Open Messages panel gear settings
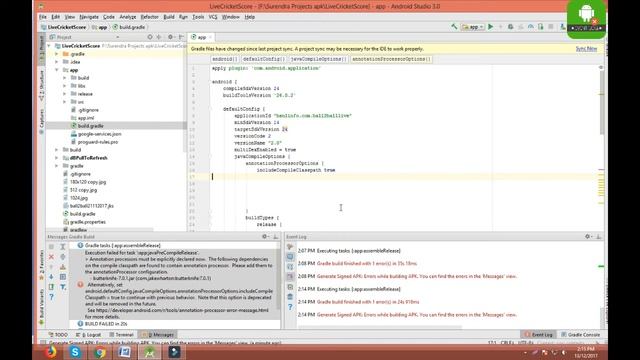 (x=265, y=237)
